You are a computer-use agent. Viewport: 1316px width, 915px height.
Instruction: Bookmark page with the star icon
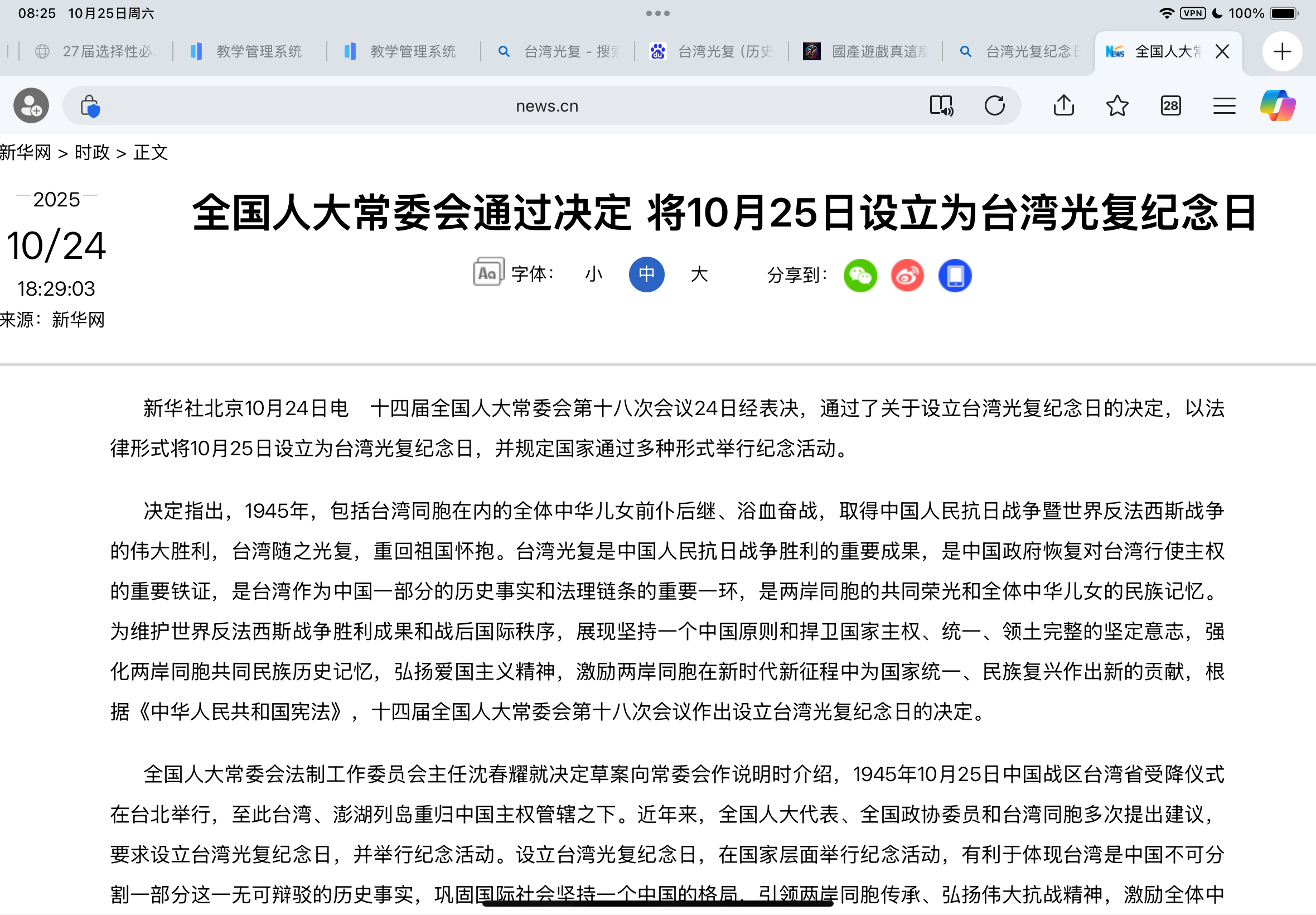(1116, 105)
